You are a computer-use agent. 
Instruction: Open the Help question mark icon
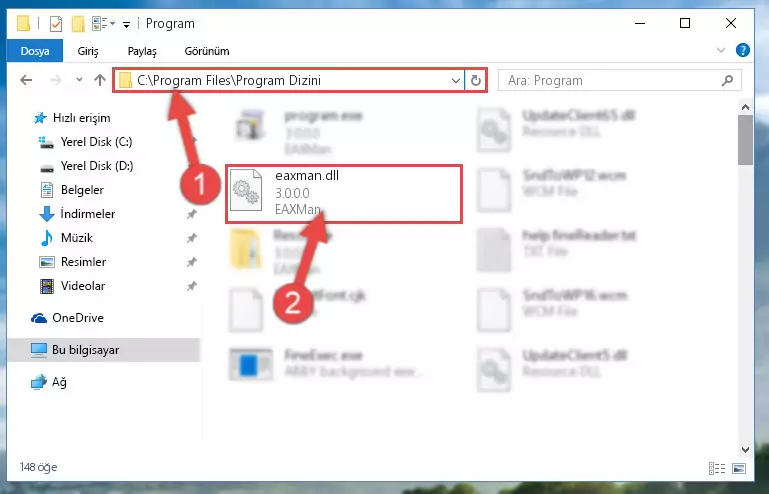[743, 50]
